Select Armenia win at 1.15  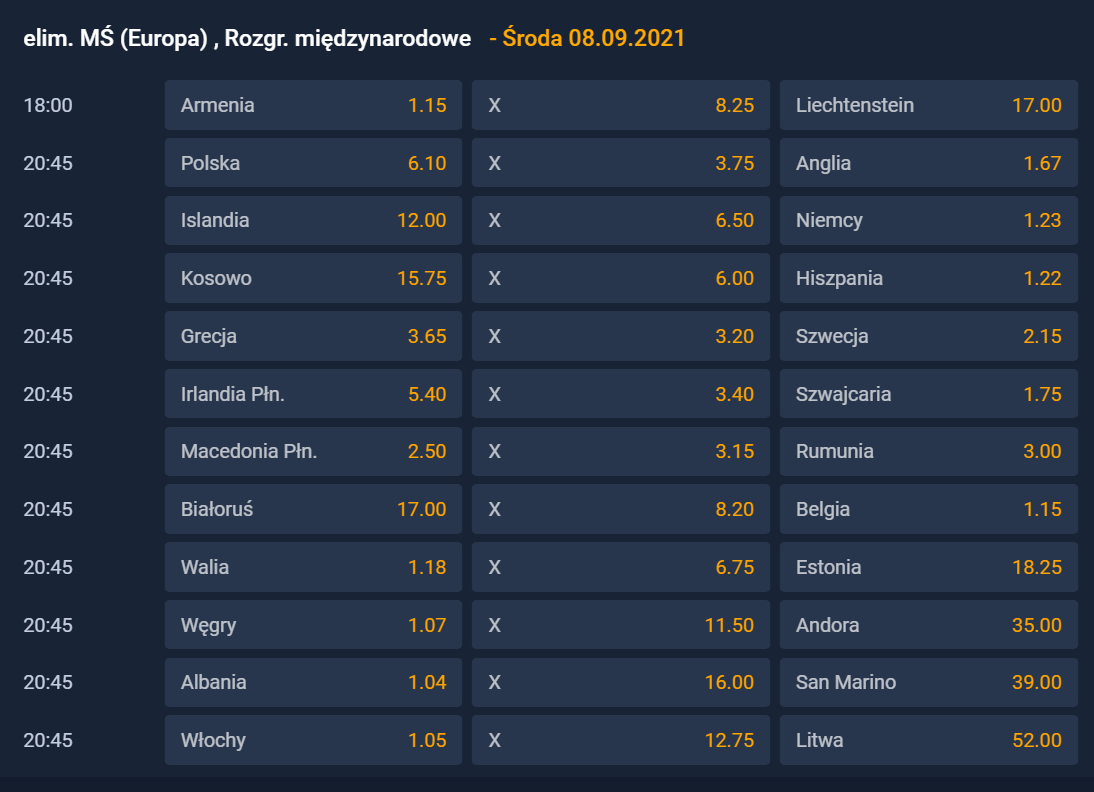coord(313,105)
